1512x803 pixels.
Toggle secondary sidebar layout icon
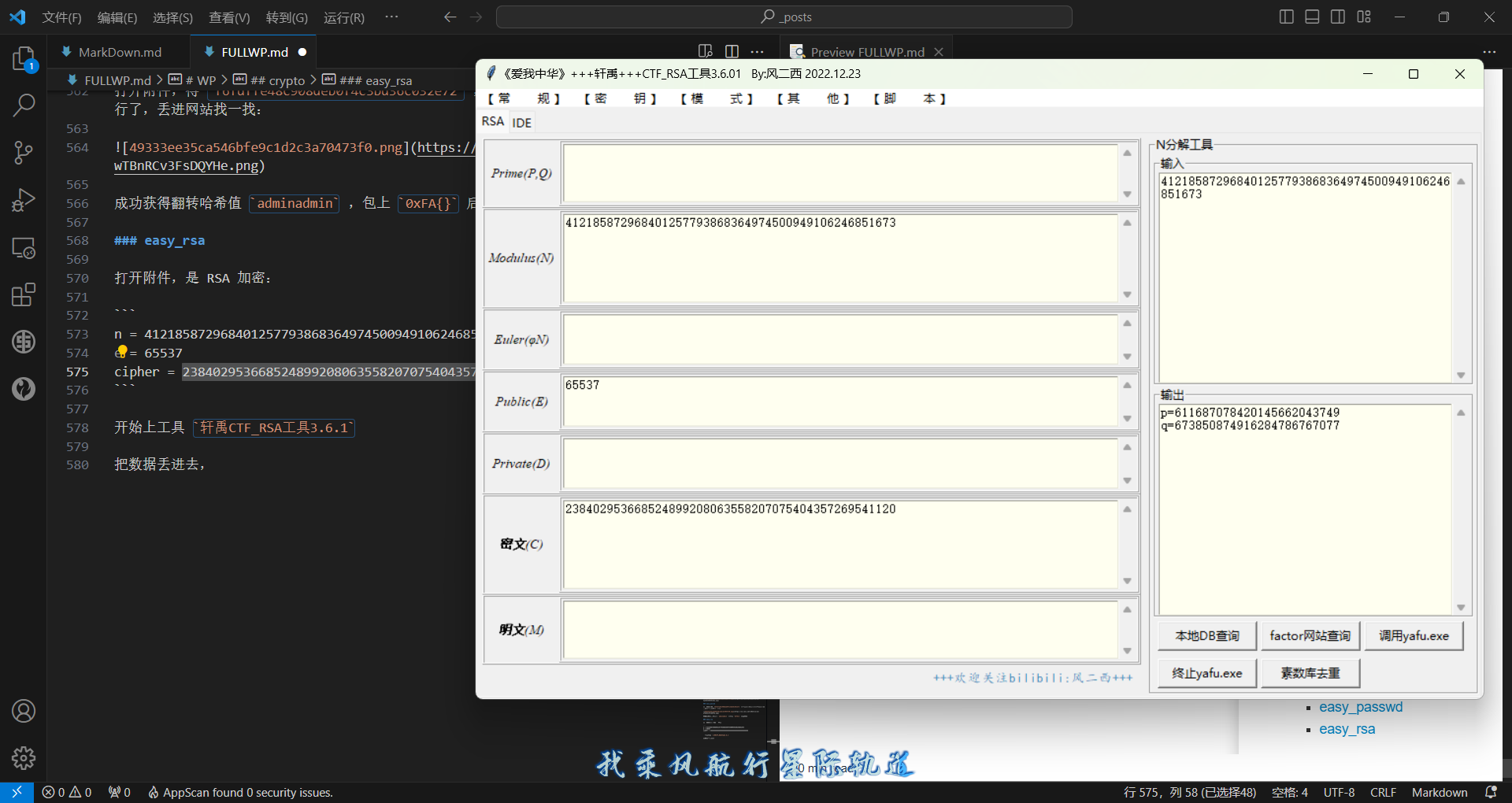pyautogui.click(x=1338, y=17)
